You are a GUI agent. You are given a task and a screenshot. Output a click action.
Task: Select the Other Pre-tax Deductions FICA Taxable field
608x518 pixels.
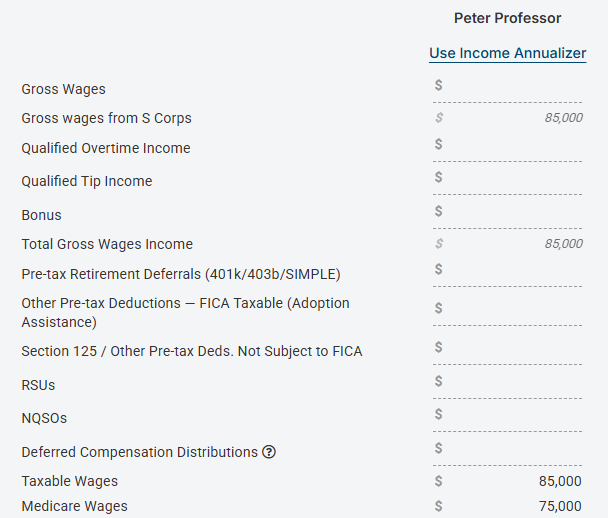pyautogui.click(x=508, y=313)
